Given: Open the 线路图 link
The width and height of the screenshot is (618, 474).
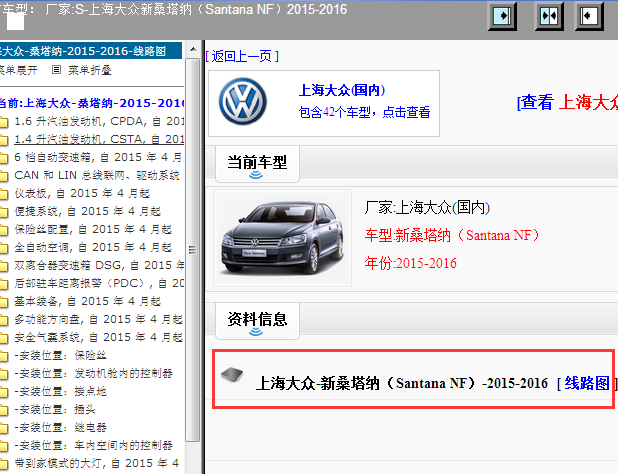Looking at the screenshot, I should tap(587, 383).
